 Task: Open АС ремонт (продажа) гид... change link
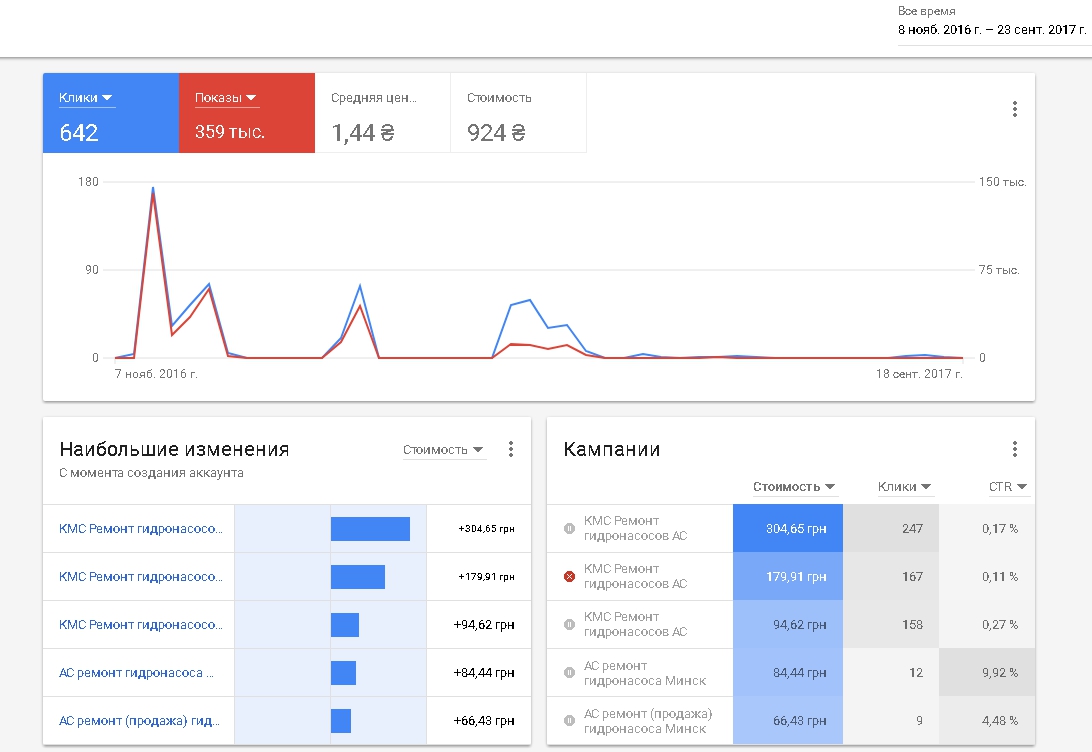tap(139, 721)
